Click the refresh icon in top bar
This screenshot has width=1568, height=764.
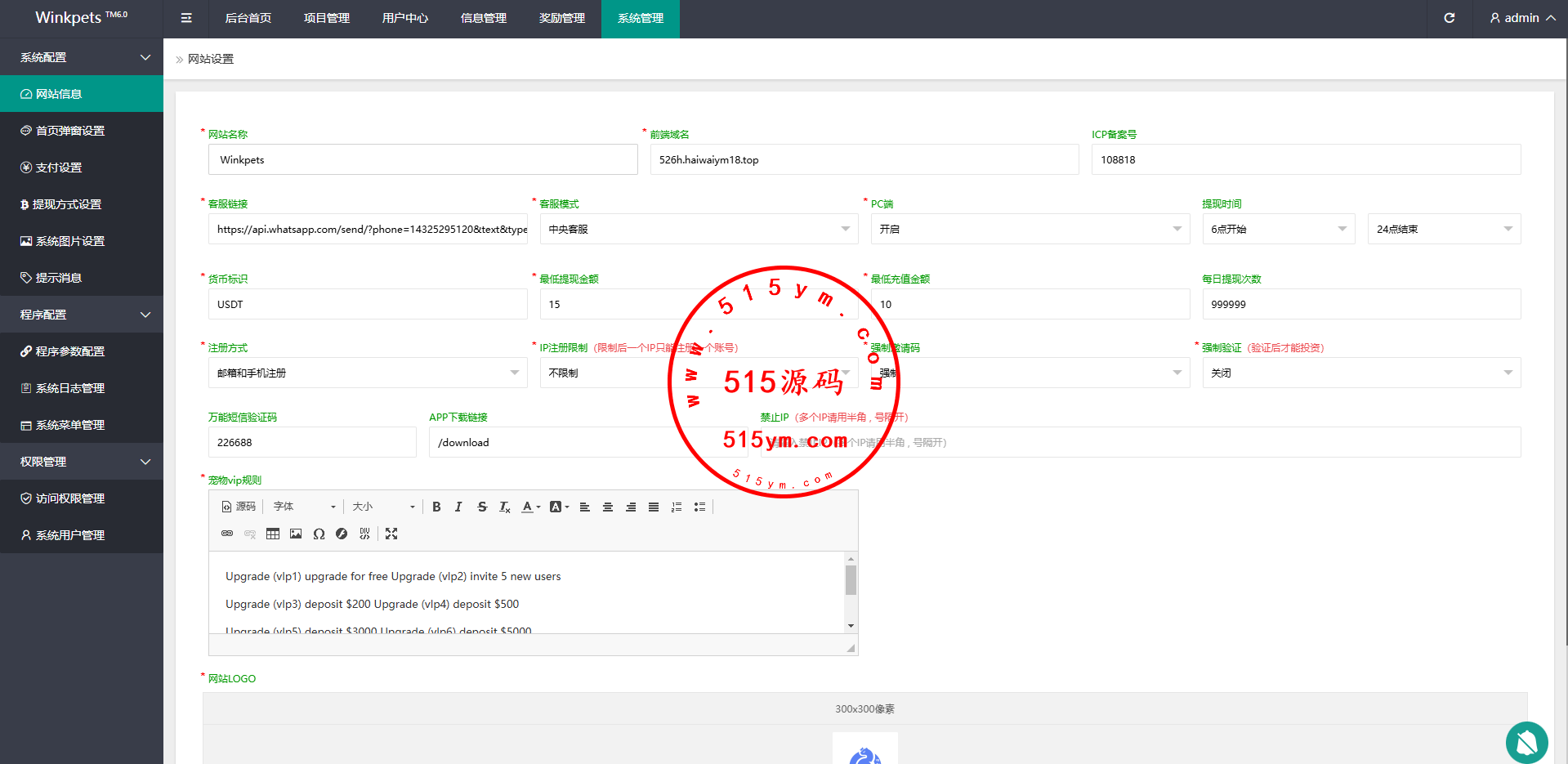tap(1449, 18)
